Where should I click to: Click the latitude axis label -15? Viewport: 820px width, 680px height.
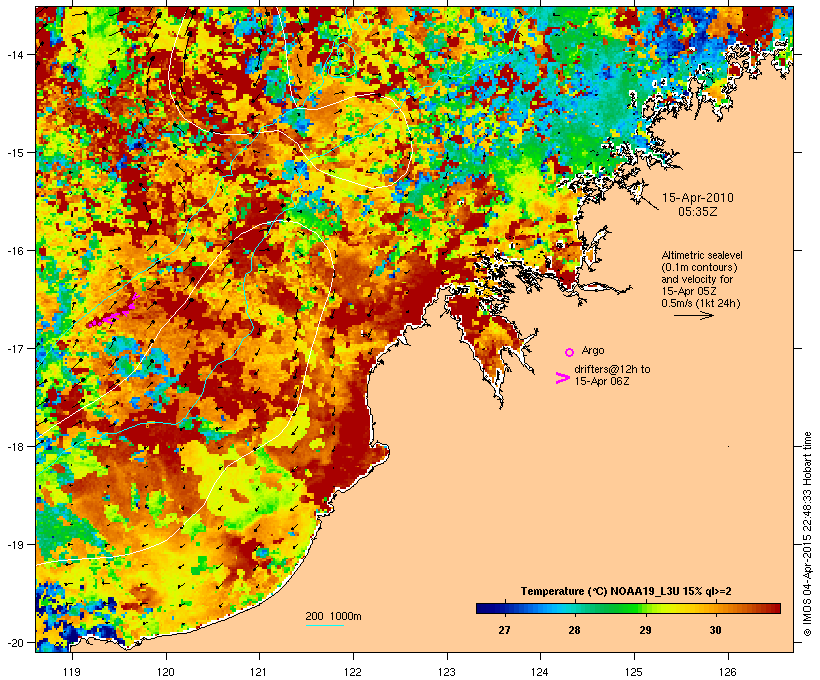tap(14, 153)
